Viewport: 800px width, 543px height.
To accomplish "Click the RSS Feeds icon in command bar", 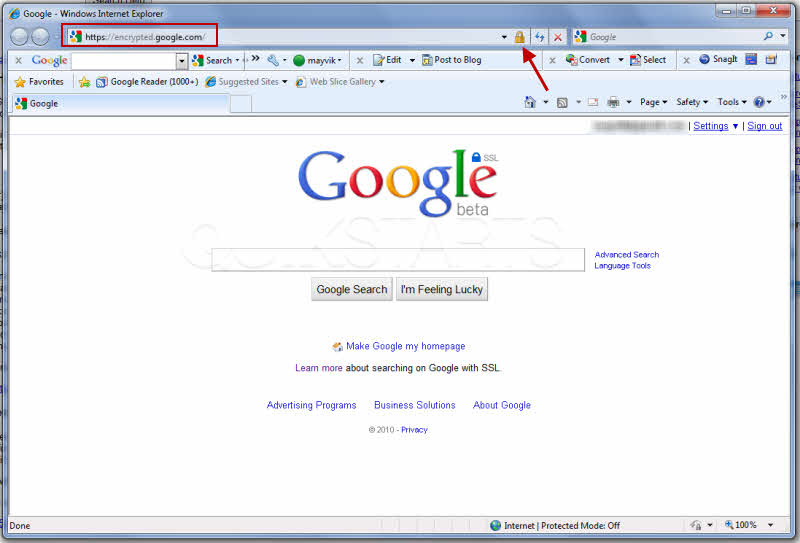I will (x=562, y=103).
